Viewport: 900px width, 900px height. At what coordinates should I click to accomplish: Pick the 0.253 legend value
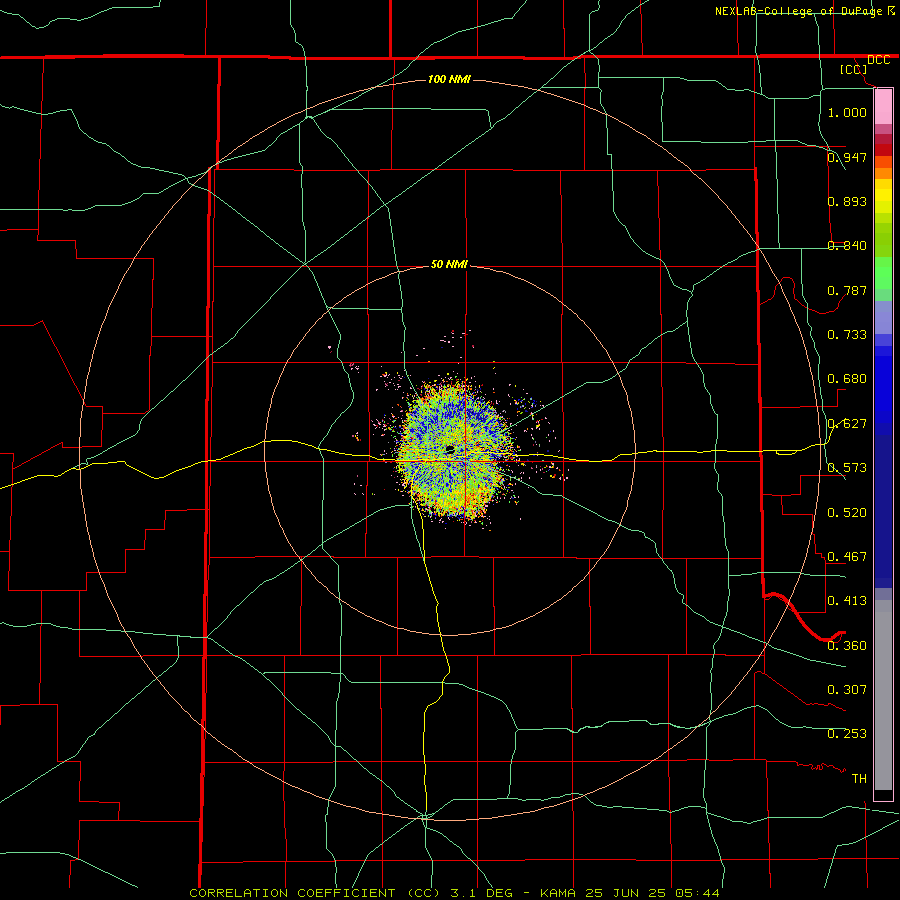847,734
